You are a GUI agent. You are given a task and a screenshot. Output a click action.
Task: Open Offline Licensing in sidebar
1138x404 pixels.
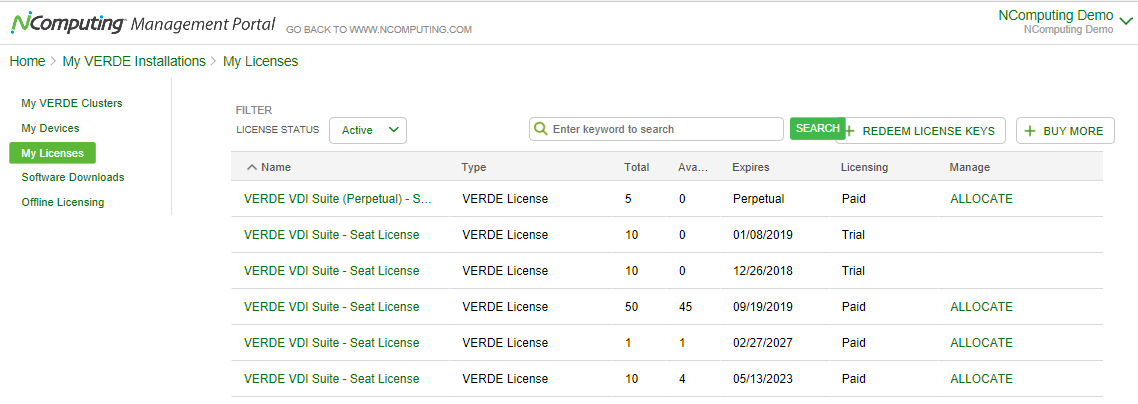[62, 202]
